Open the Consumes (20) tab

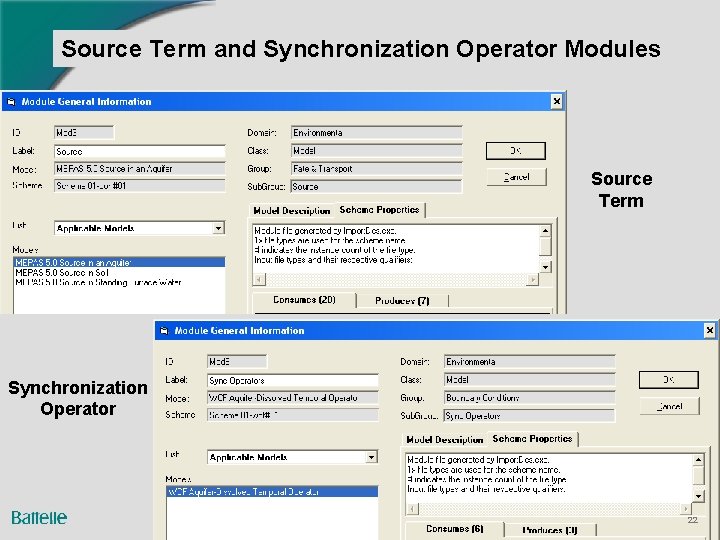[x=304, y=300]
